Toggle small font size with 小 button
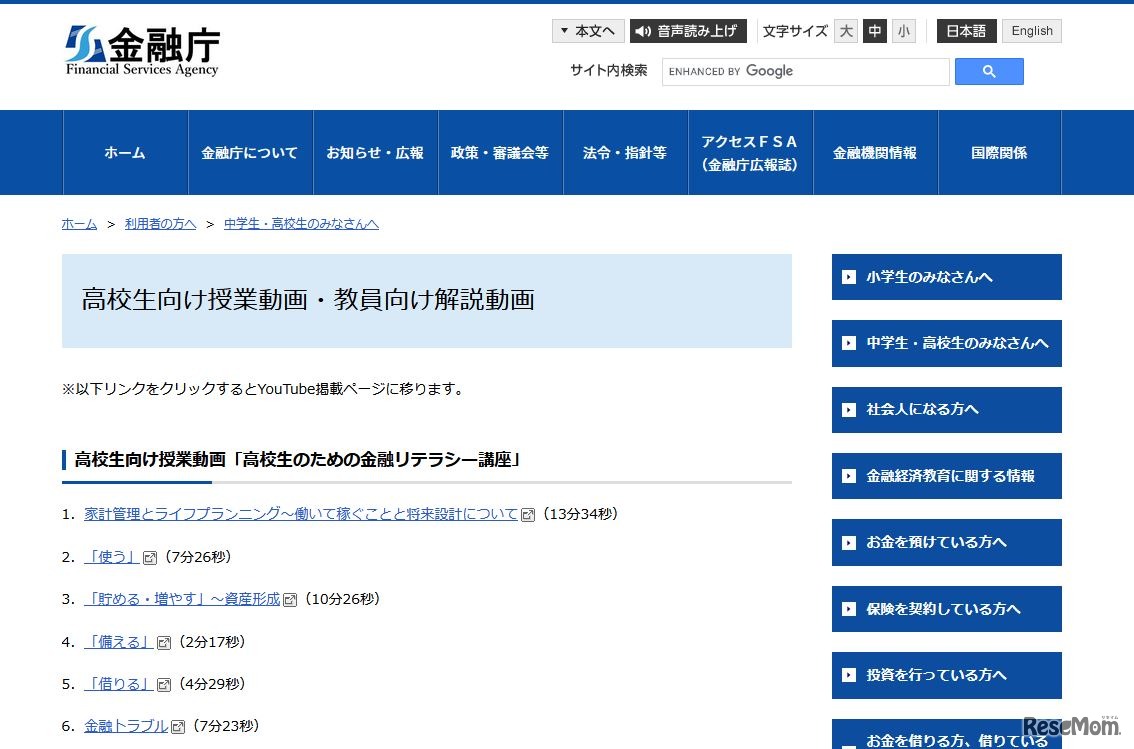Viewport: 1134px width, 749px height. coord(903,31)
